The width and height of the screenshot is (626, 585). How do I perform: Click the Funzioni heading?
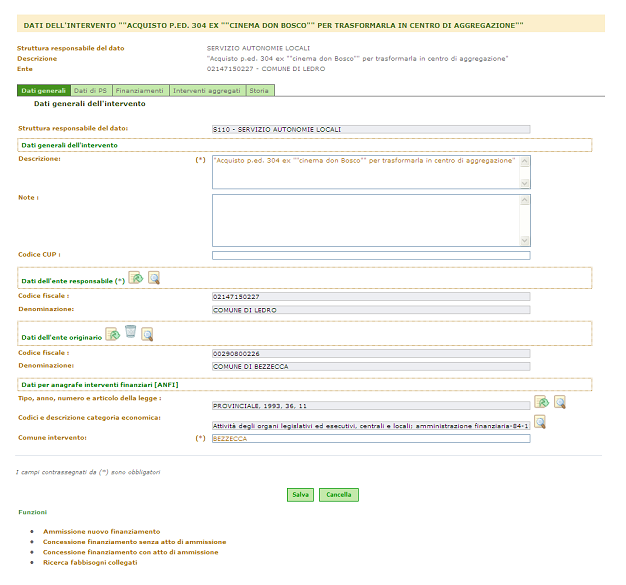click(x=33, y=512)
